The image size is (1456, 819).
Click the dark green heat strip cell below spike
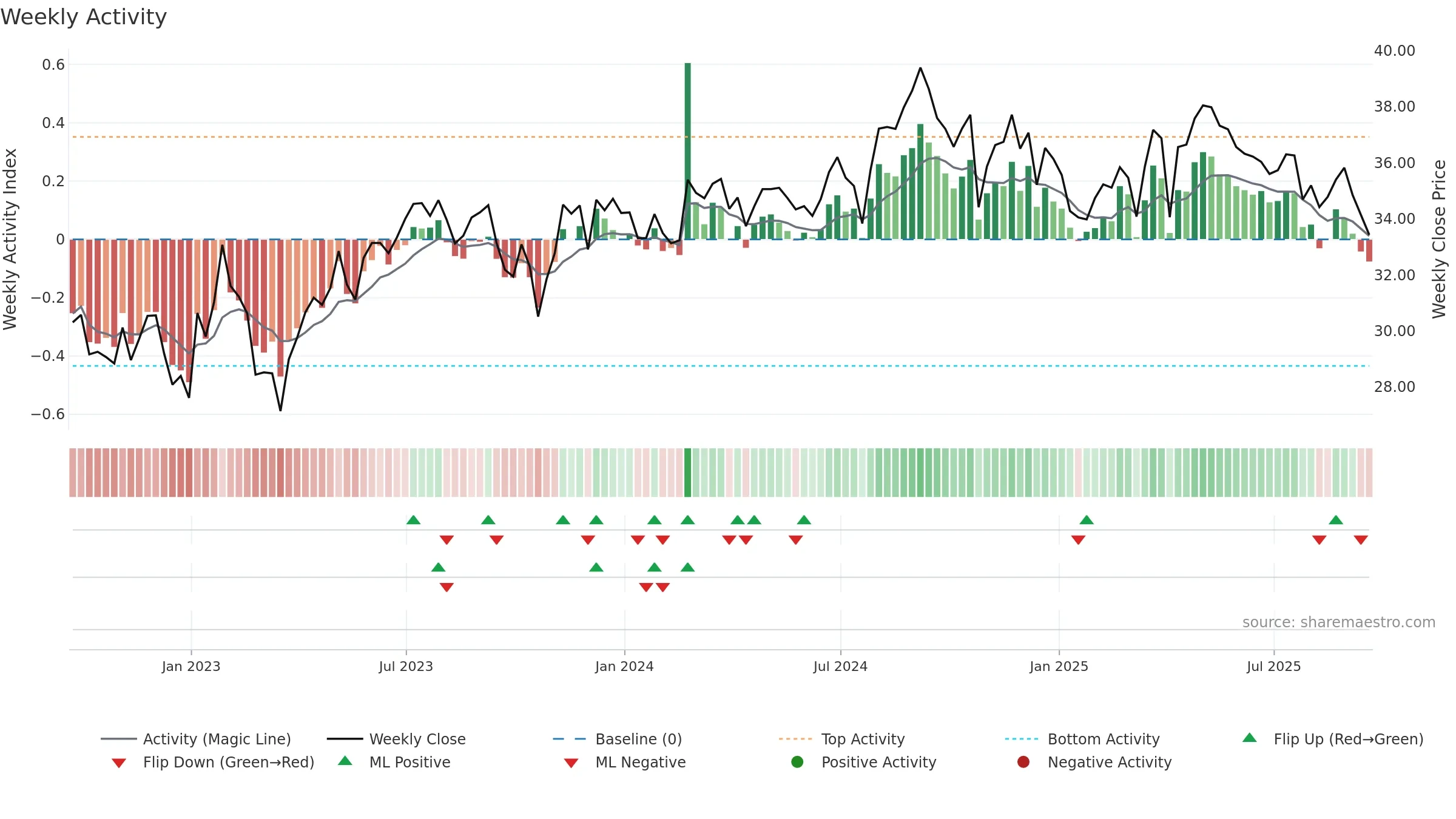click(x=687, y=473)
